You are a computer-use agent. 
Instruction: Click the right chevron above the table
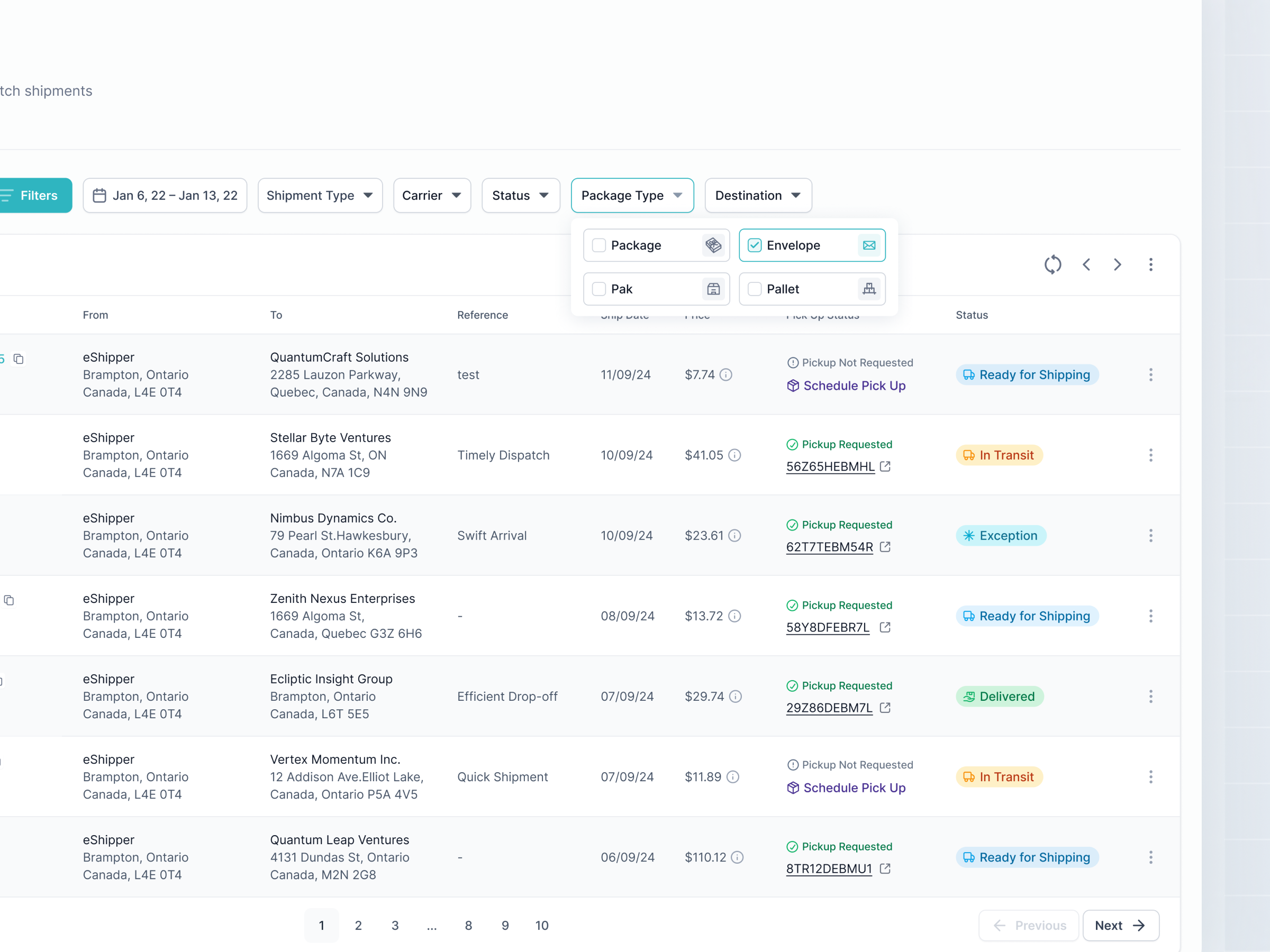coord(1117,264)
